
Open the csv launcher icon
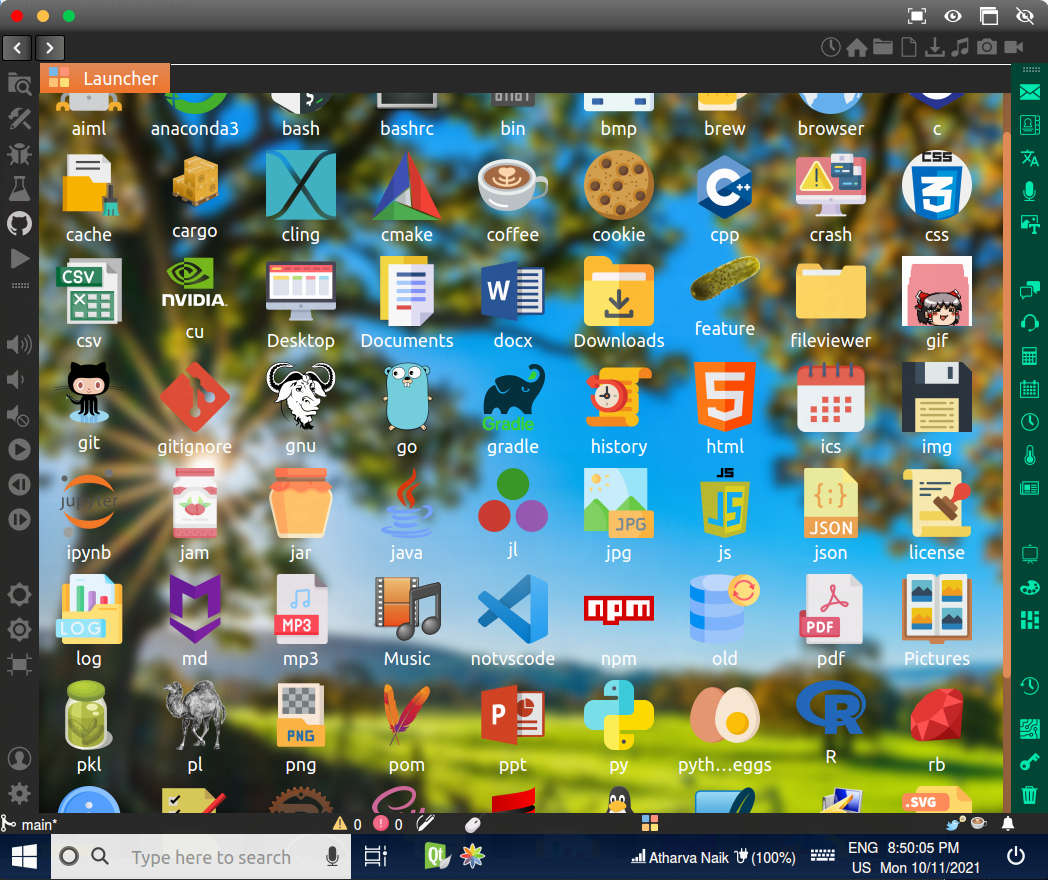click(x=89, y=291)
